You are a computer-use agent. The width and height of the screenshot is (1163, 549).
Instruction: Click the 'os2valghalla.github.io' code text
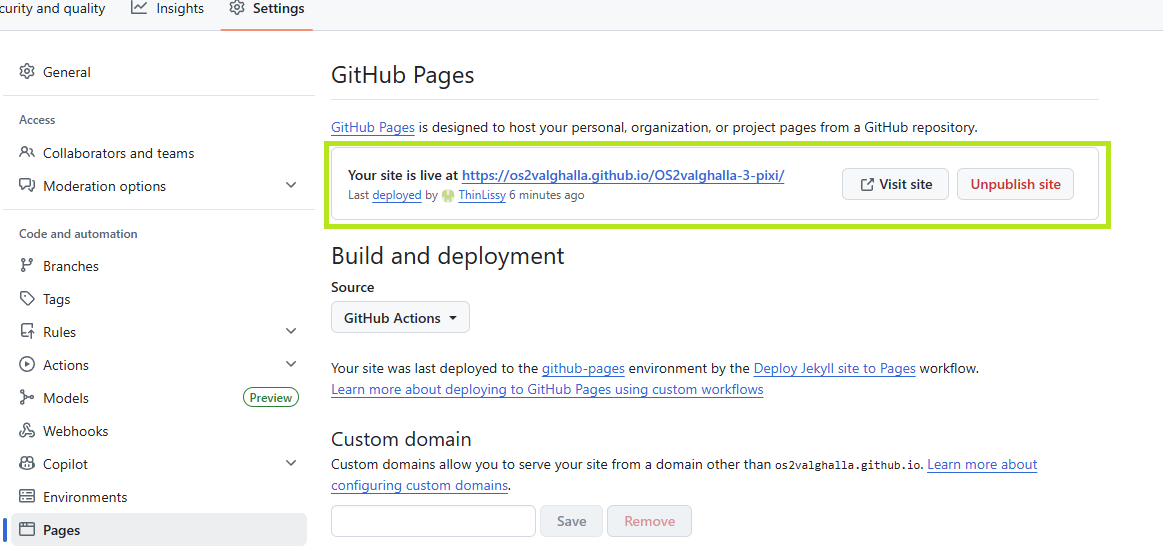(x=848, y=465)
